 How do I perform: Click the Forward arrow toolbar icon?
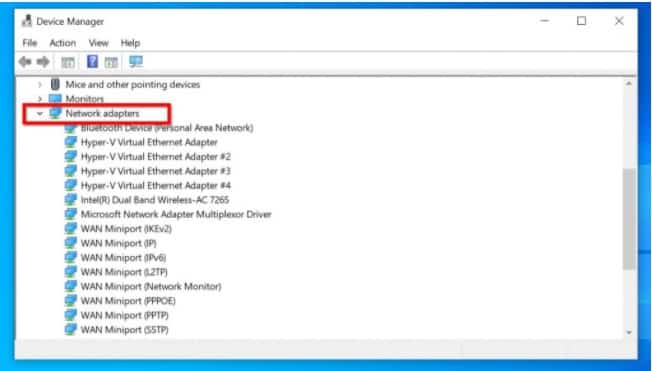[x=43, y=62]
